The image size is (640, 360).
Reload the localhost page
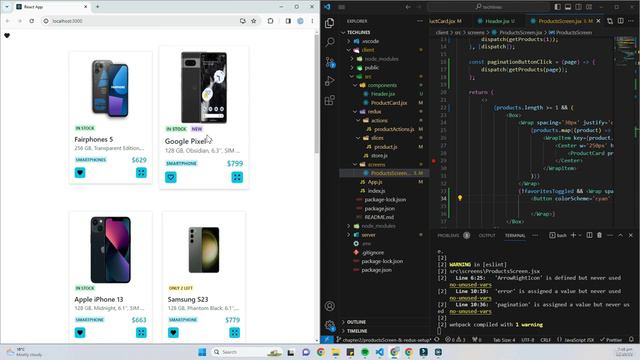pos(31,21)
